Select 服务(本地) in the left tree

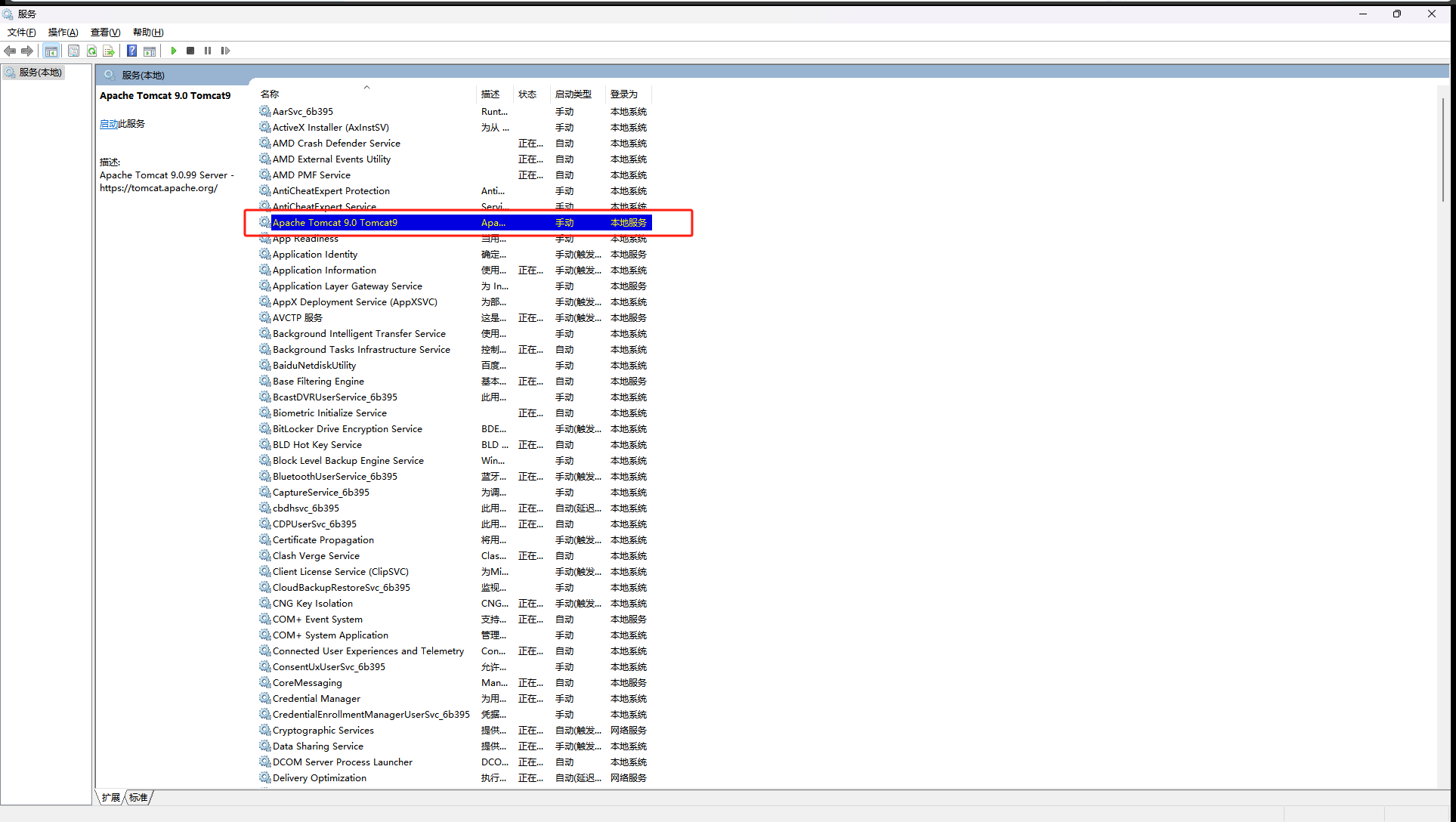pos(40,73)
